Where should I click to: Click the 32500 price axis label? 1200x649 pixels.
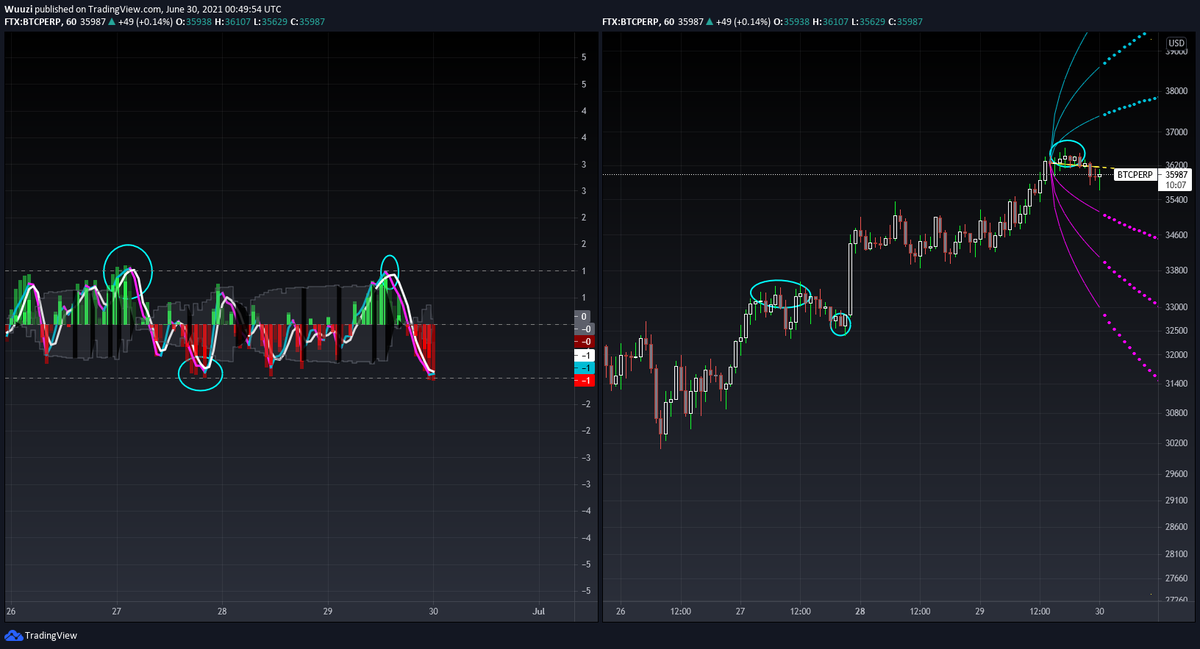[1176, 330]
